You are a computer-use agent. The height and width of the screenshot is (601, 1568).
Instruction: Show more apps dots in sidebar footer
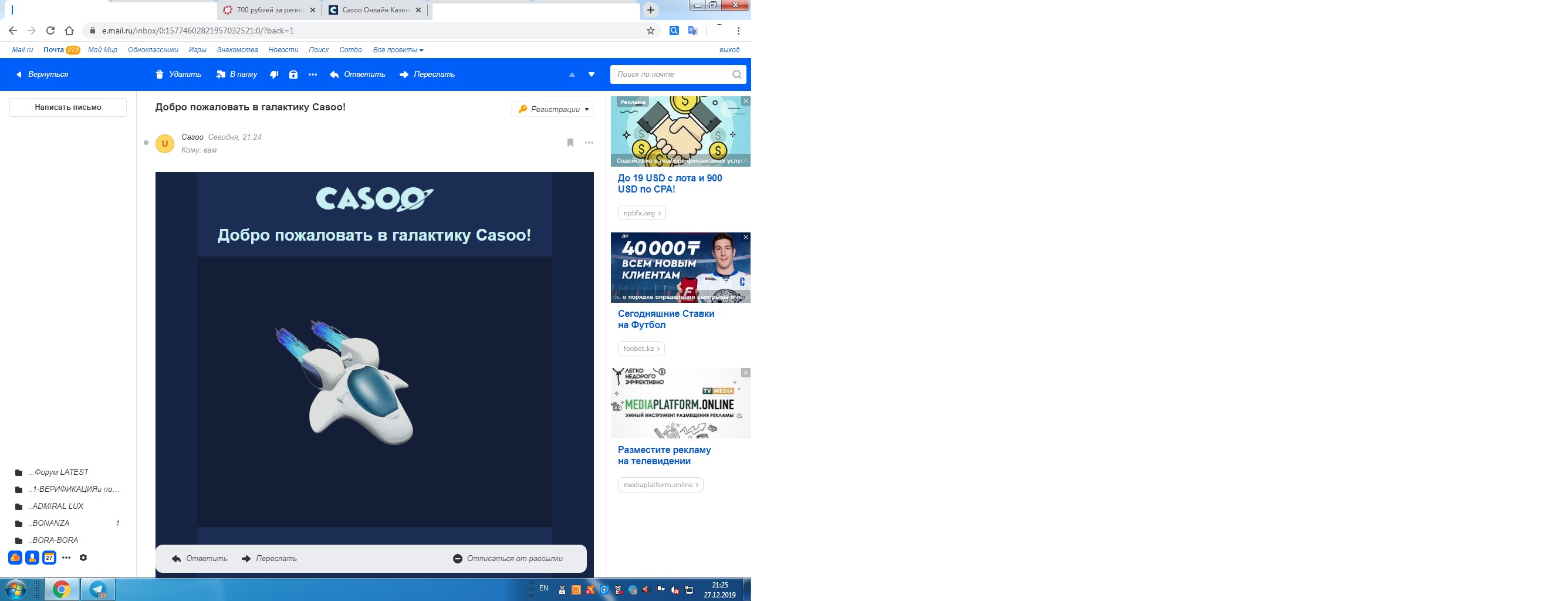pyautogui.click(x=66, y=557)
